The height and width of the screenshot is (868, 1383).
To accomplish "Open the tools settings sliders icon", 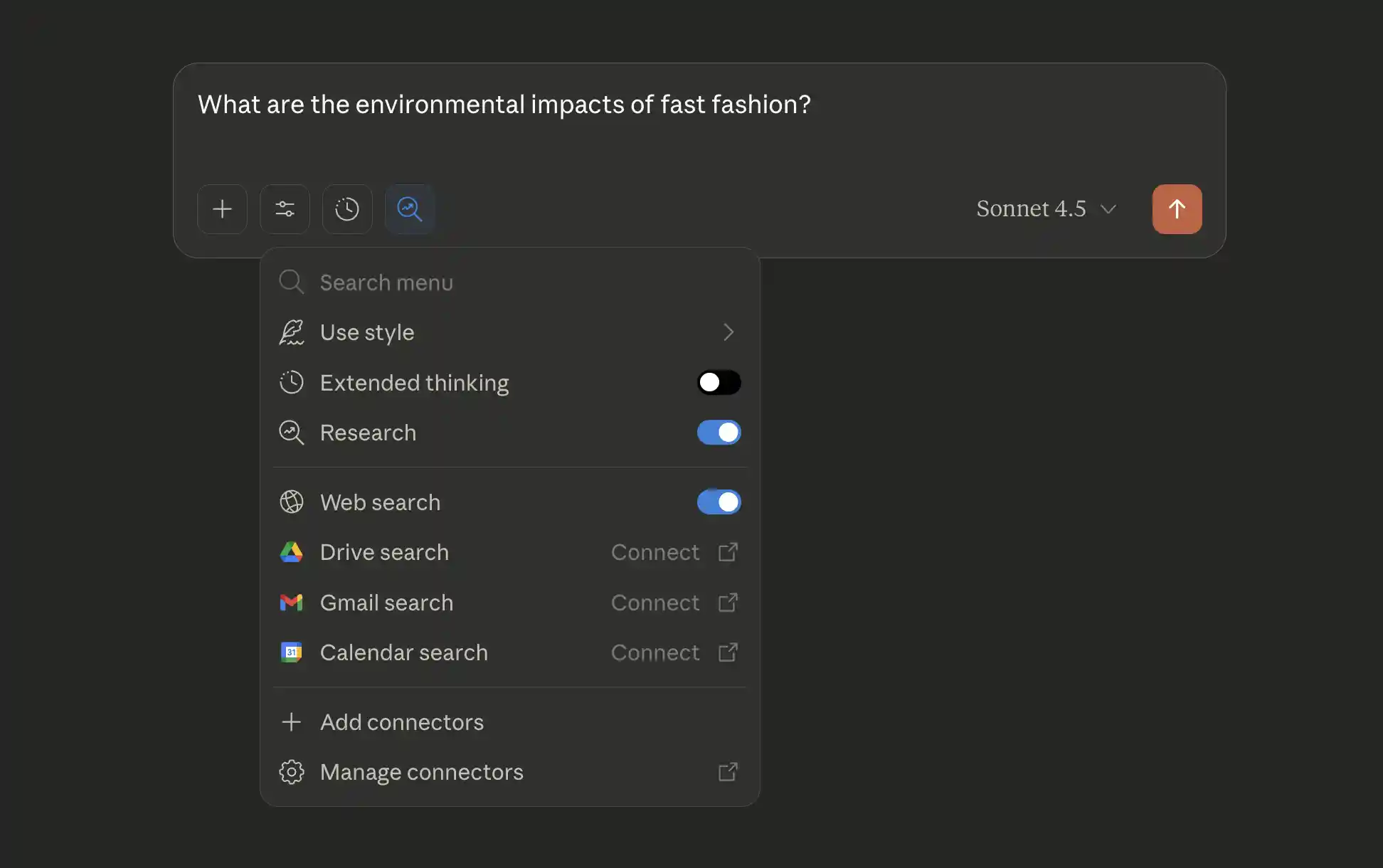I will coord(285,209).
